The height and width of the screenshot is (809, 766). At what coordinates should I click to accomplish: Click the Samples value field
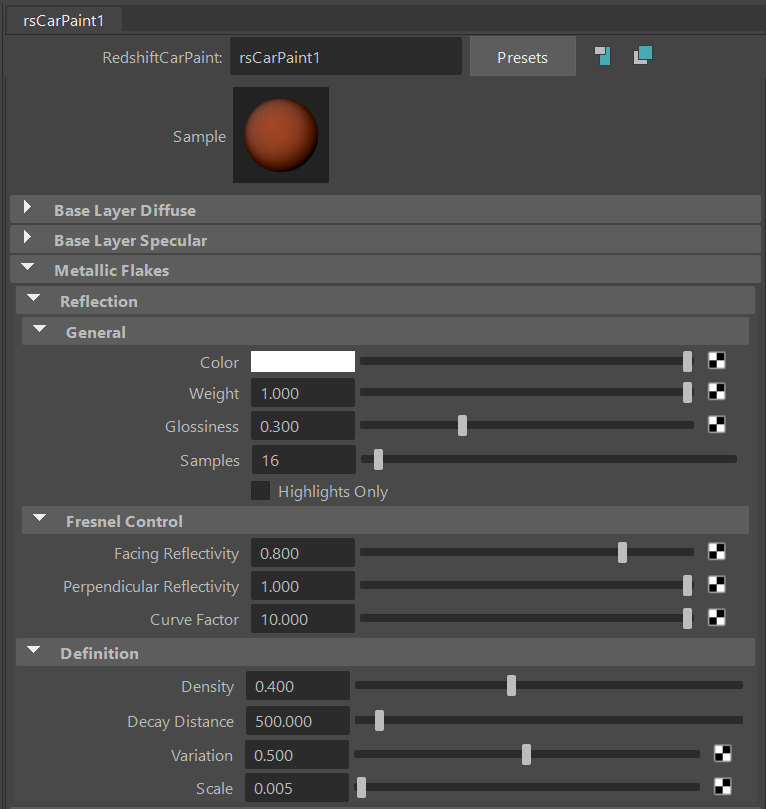(x=303, y=460)
